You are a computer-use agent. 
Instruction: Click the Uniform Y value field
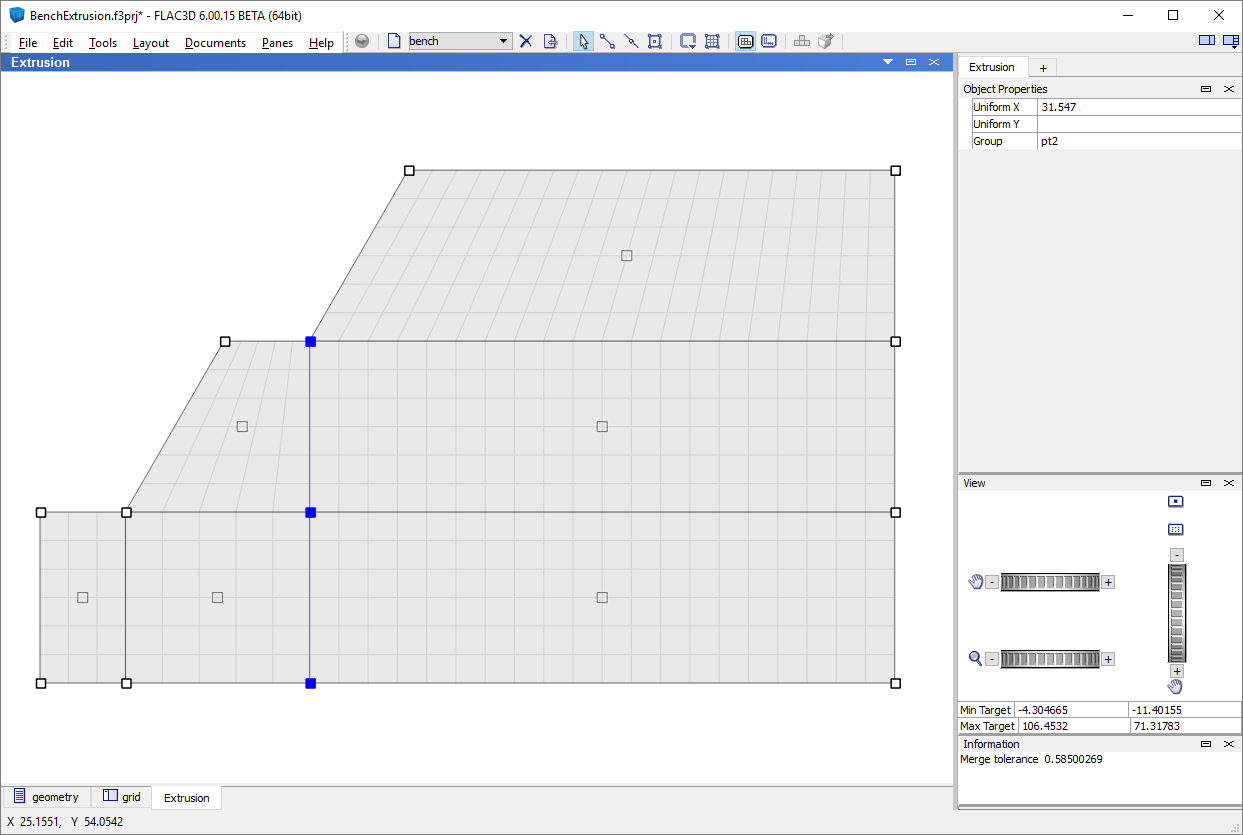coord(1138,124)
